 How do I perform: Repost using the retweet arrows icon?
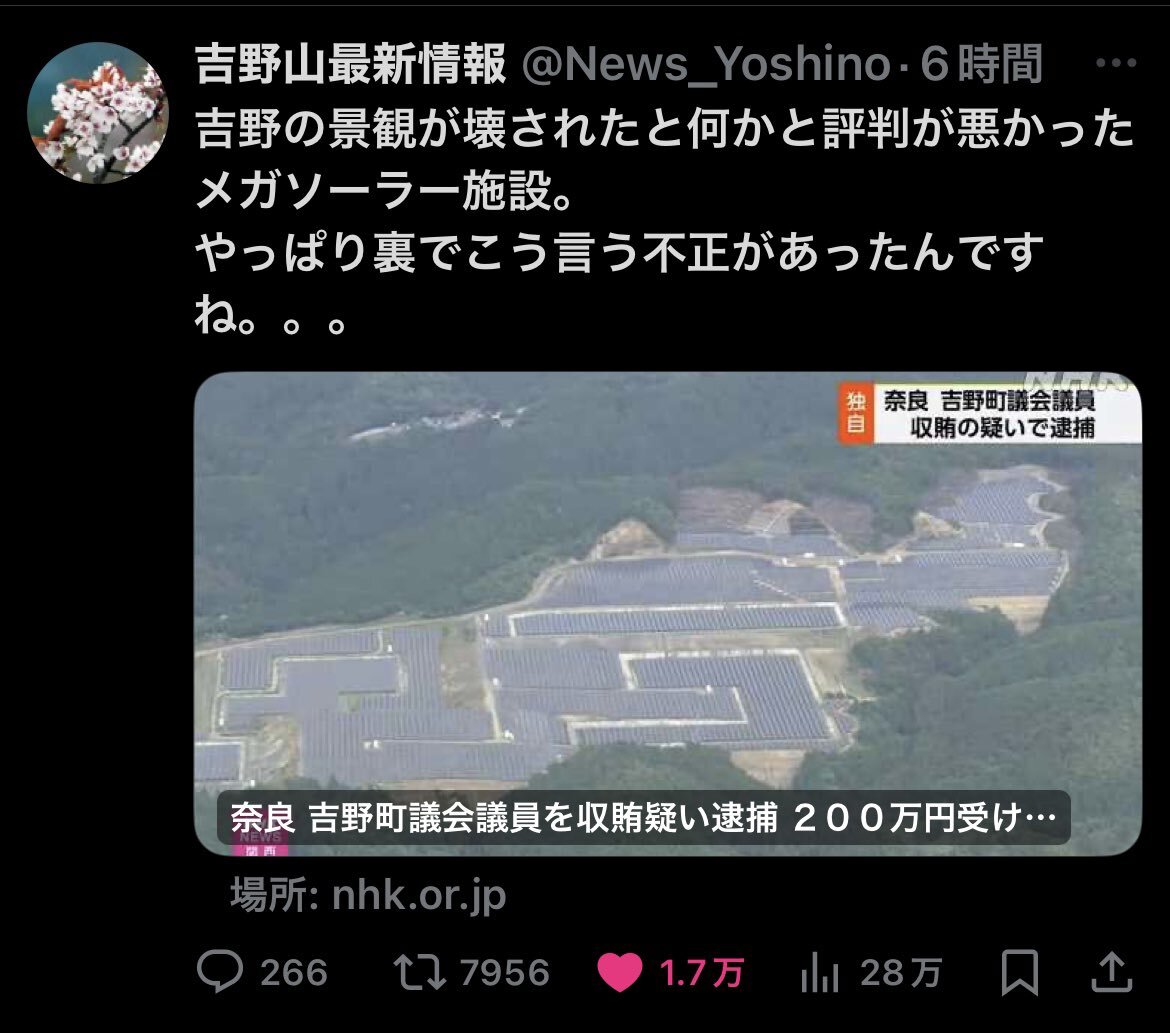(419, 973)
